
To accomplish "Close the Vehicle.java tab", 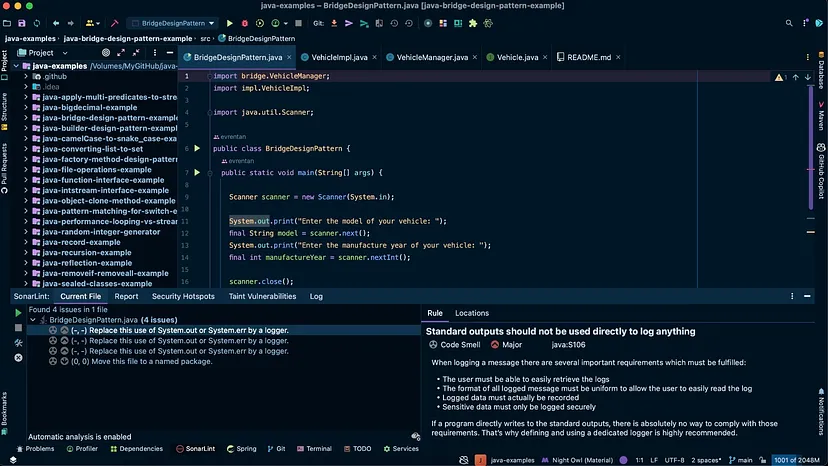I will (x=545, y=57).
